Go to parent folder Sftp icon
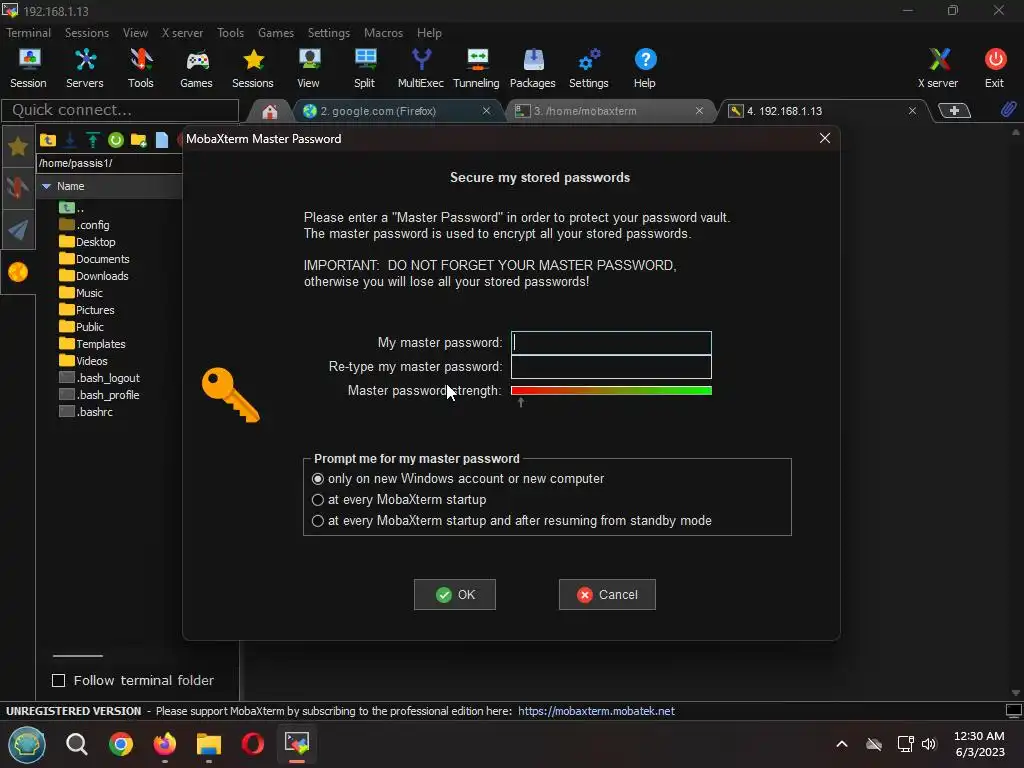1024x768 pixels. click(48, 140)
